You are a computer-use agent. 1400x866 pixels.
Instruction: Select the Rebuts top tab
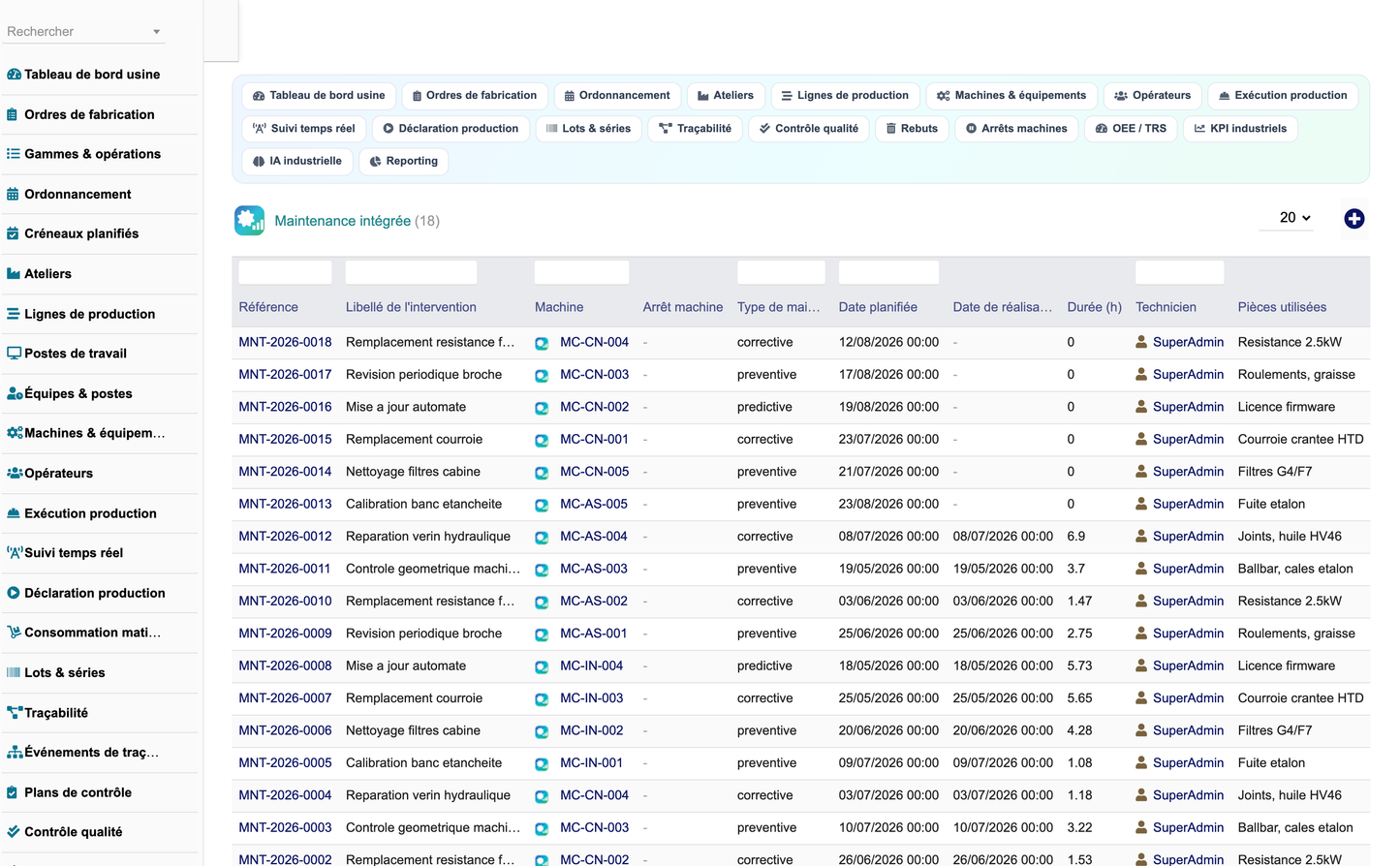[912, 129]
